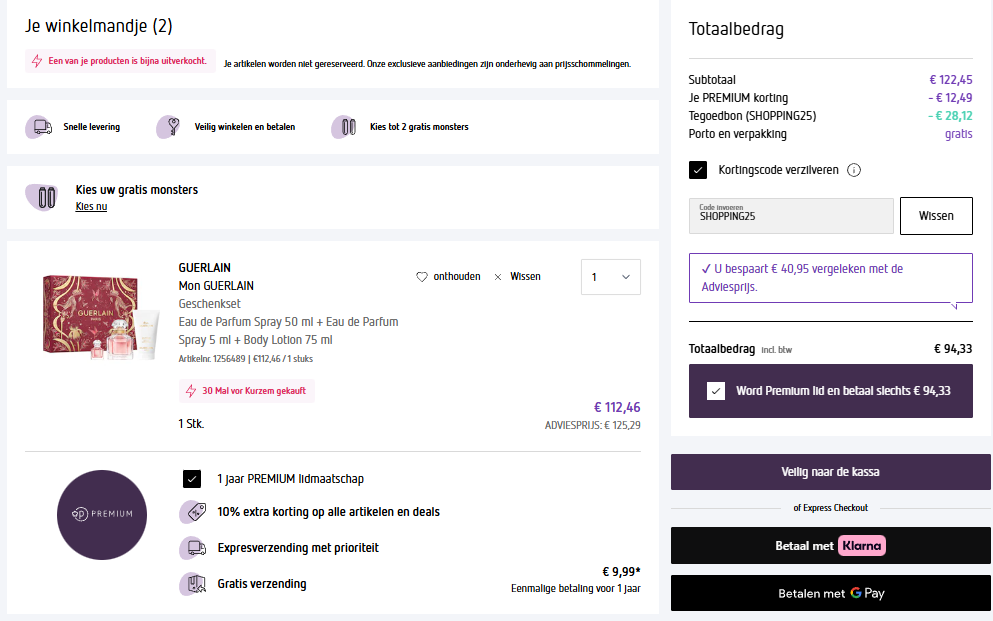Click the heart icon next to onthouden
This screenshot has width=993, height=621.
pyautogui.click(x=422, y=277)
